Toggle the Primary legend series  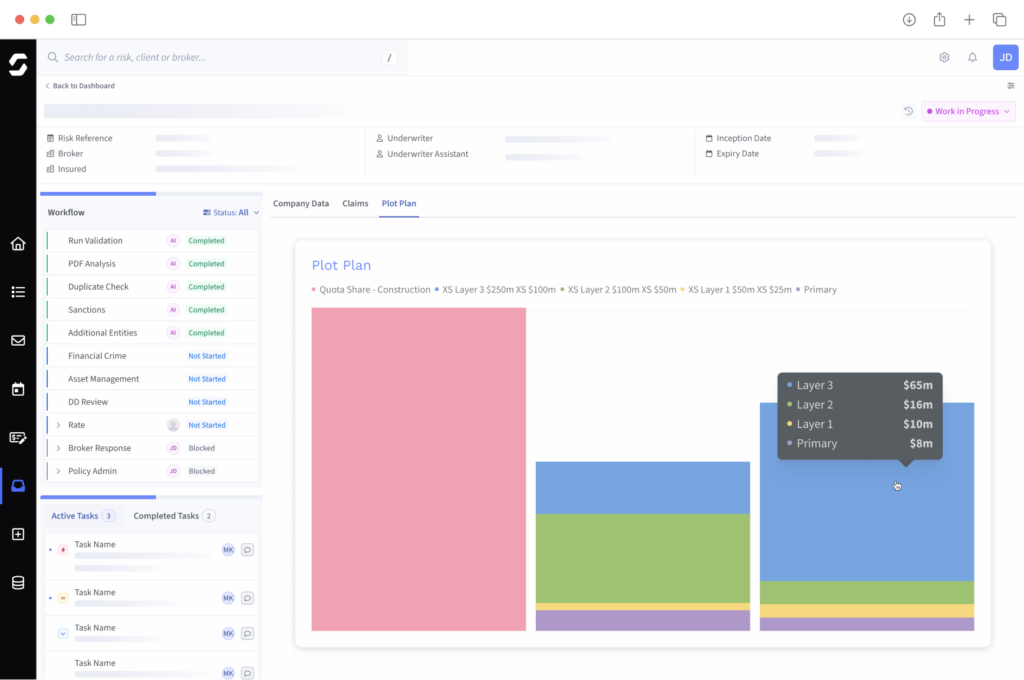click(816, 290)
